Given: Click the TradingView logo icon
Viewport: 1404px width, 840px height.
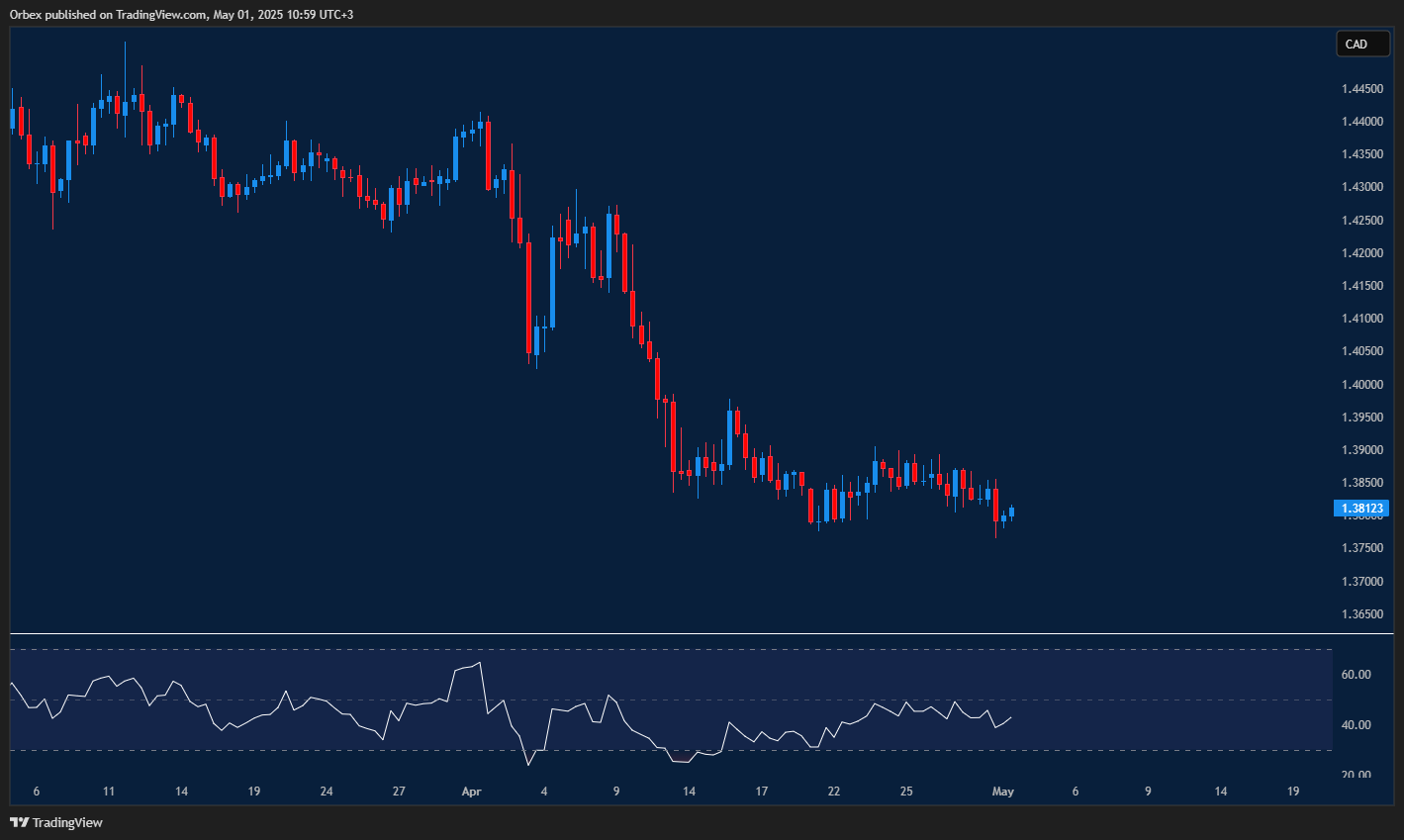Looking at the screenshot, I should coord(19,822).
